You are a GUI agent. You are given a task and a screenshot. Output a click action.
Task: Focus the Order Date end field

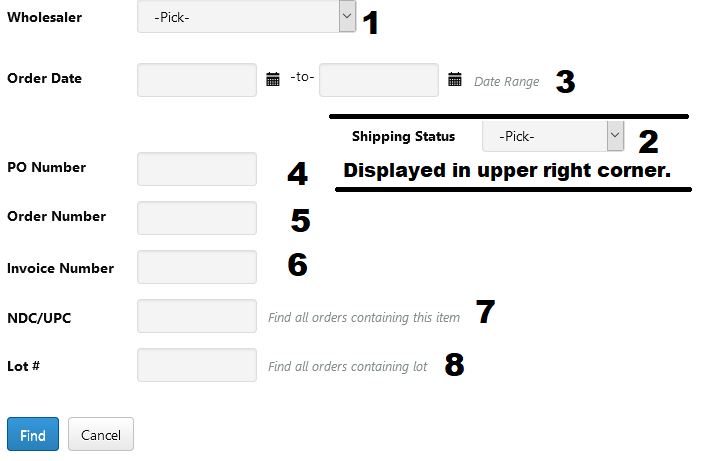tap(379, 80)
